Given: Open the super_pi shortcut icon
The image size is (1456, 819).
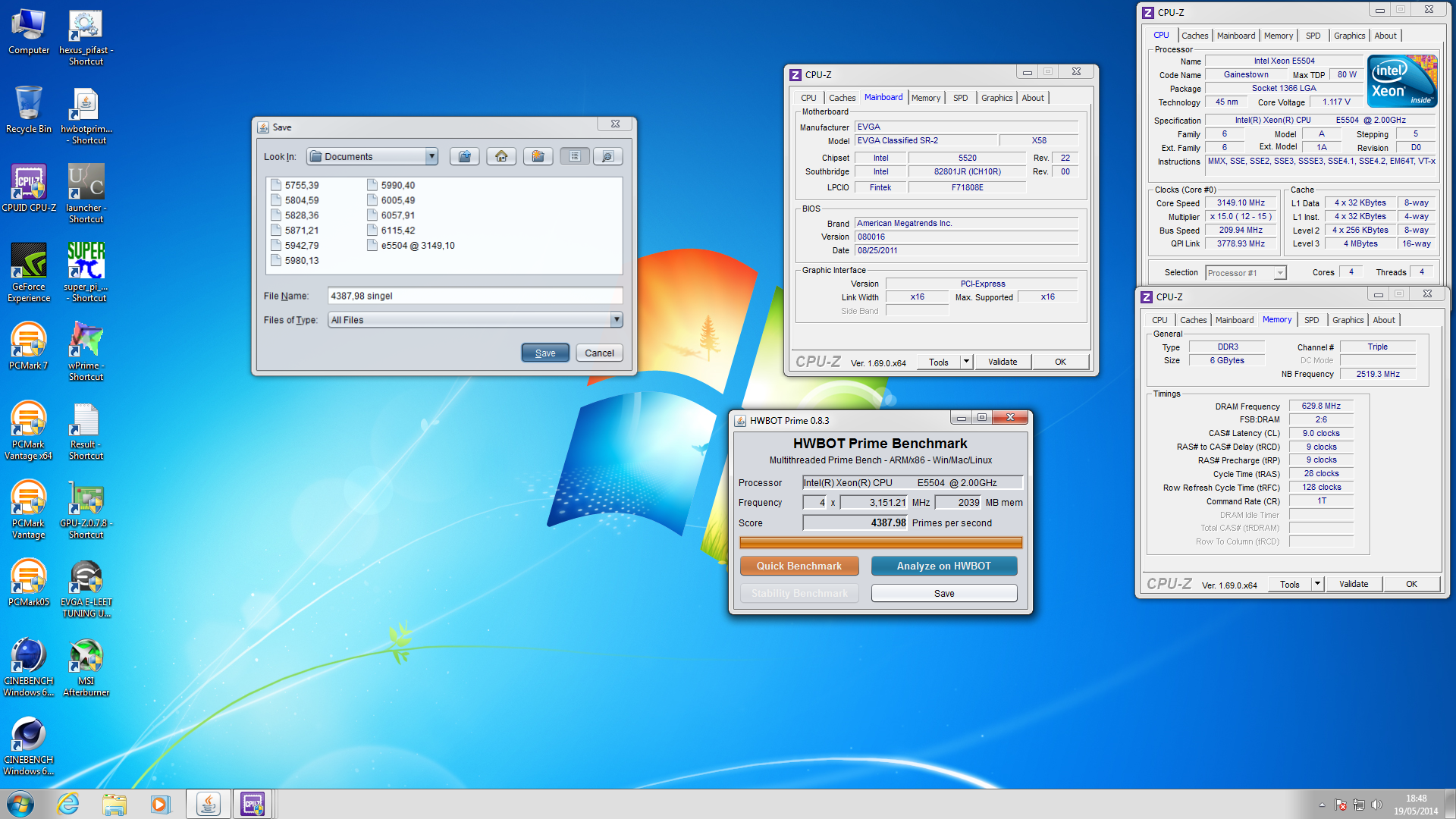Looking at the screenshot, I should (x=86, y=273).
